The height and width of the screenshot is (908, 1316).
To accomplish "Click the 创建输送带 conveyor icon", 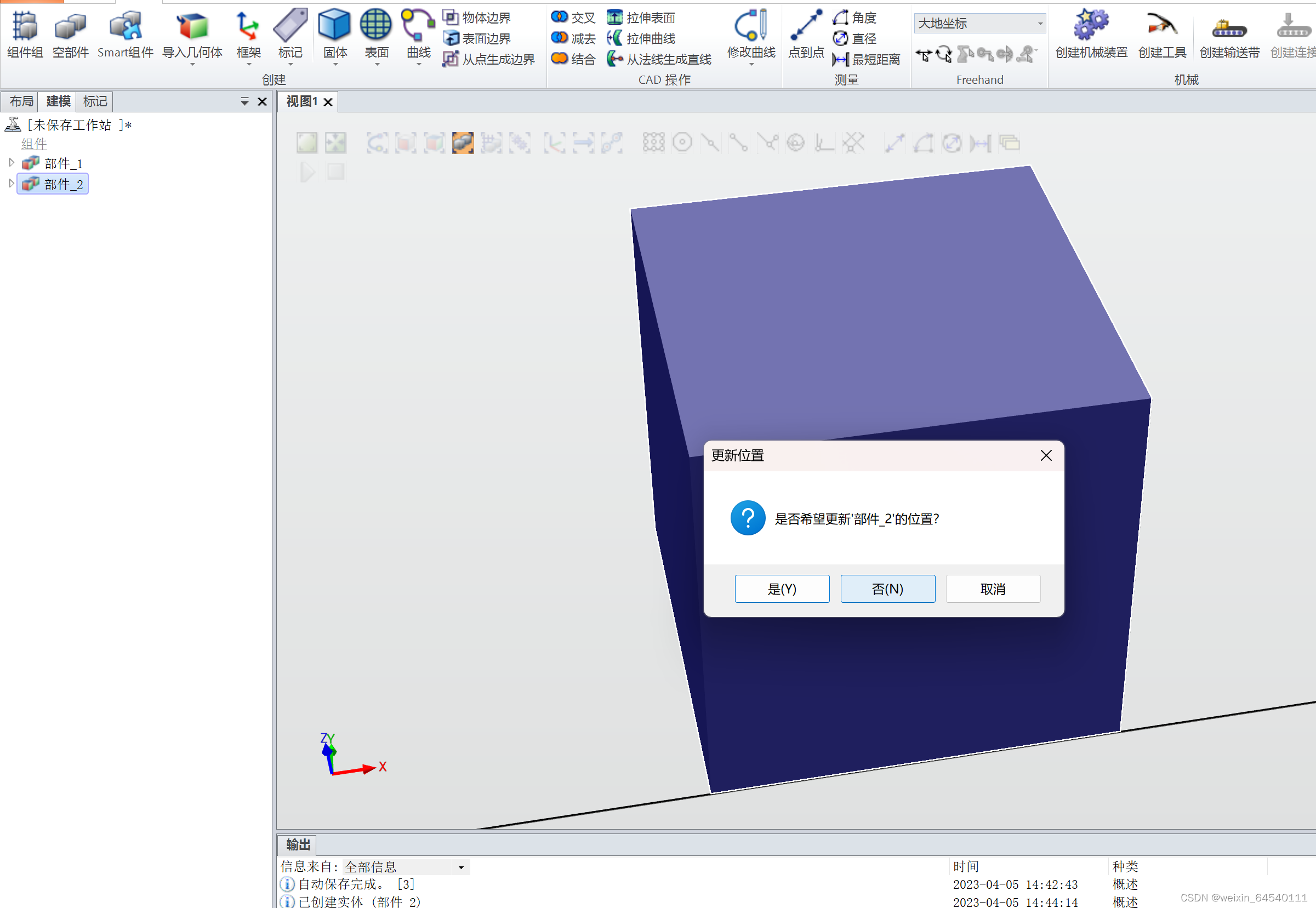I will pos(1229,27).
